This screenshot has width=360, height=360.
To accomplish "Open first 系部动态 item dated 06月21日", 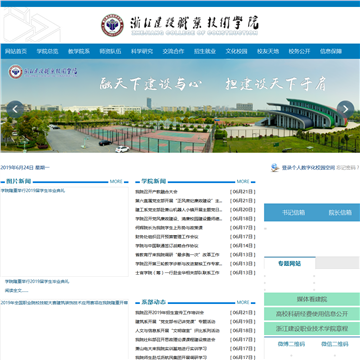I will [x=169, y=313].
